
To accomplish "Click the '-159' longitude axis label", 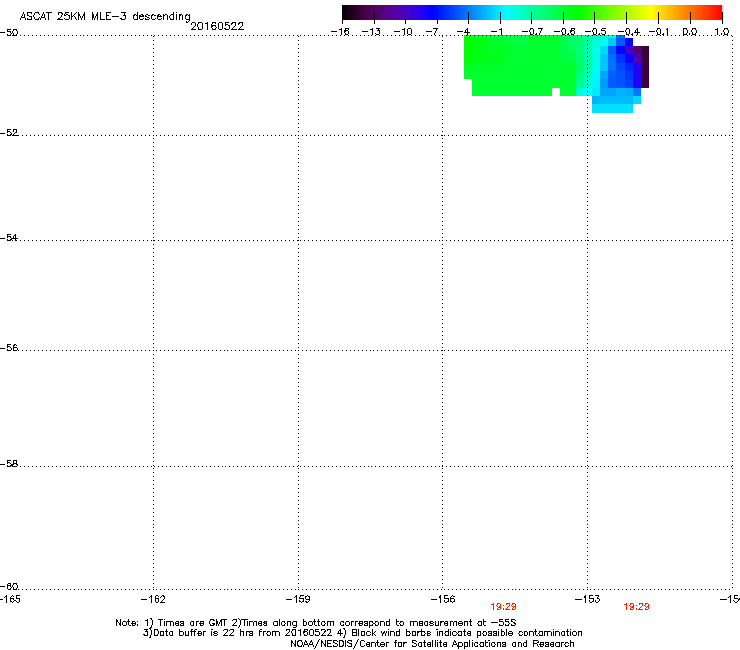I will click(x=298, y=599).
